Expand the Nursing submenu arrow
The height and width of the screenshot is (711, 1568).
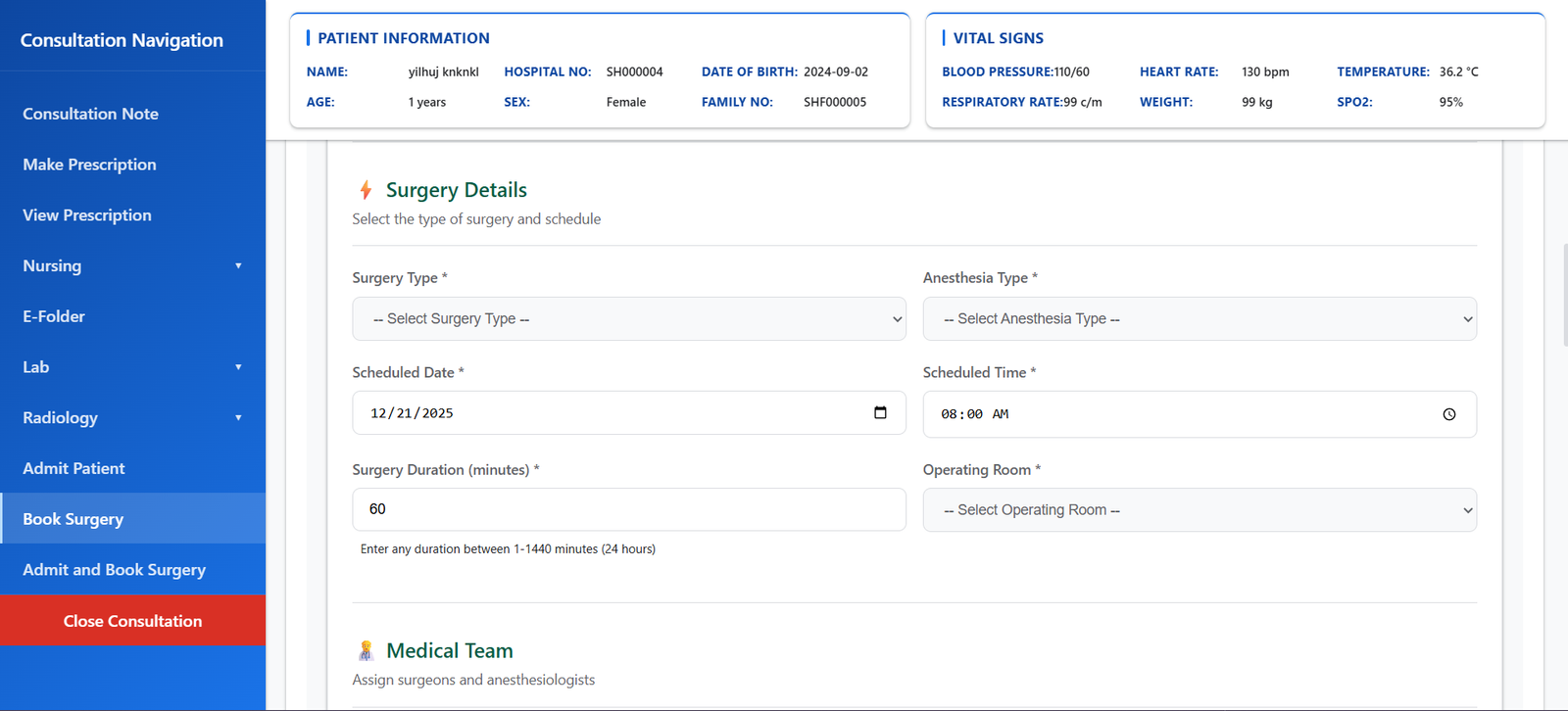238,266
